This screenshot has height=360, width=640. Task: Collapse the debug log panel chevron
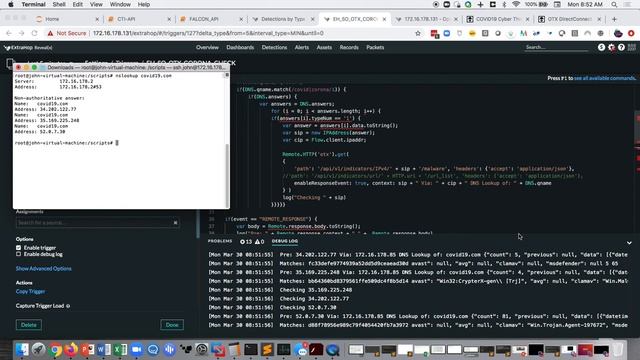(629, 243)
